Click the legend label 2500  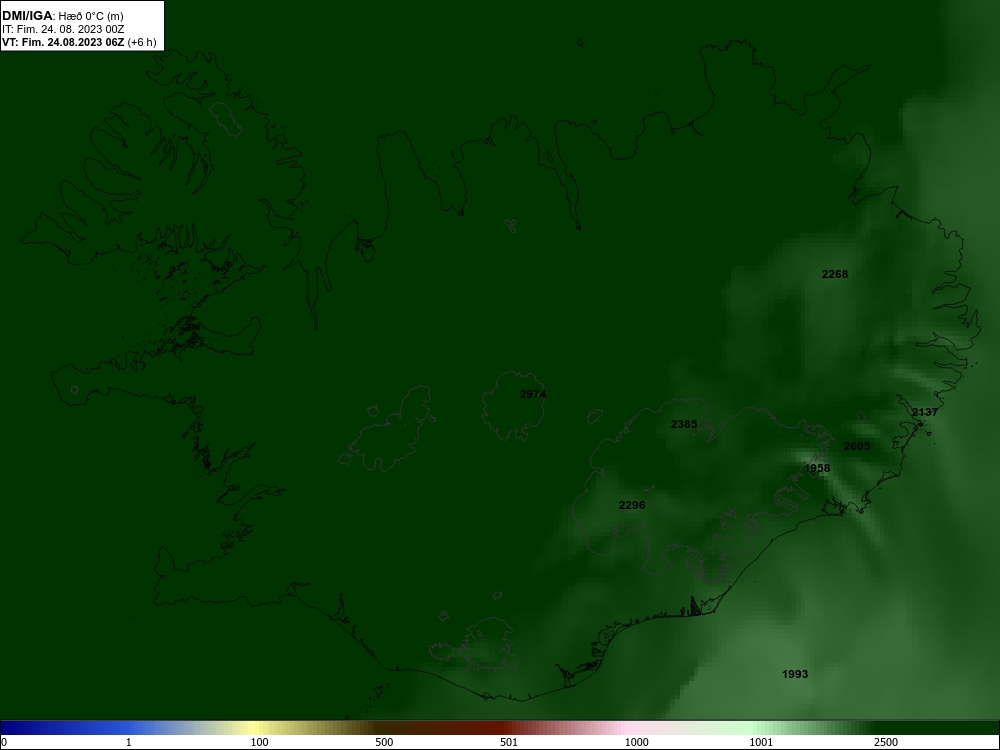(886, 742)
